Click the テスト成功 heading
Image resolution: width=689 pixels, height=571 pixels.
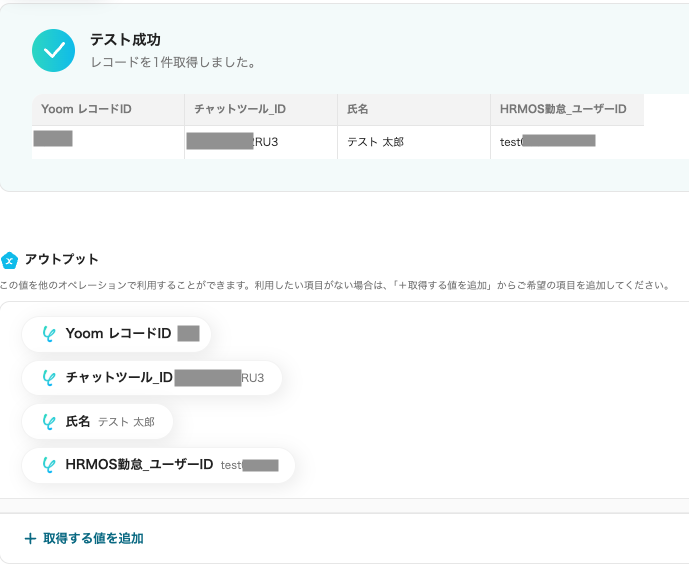125,40
